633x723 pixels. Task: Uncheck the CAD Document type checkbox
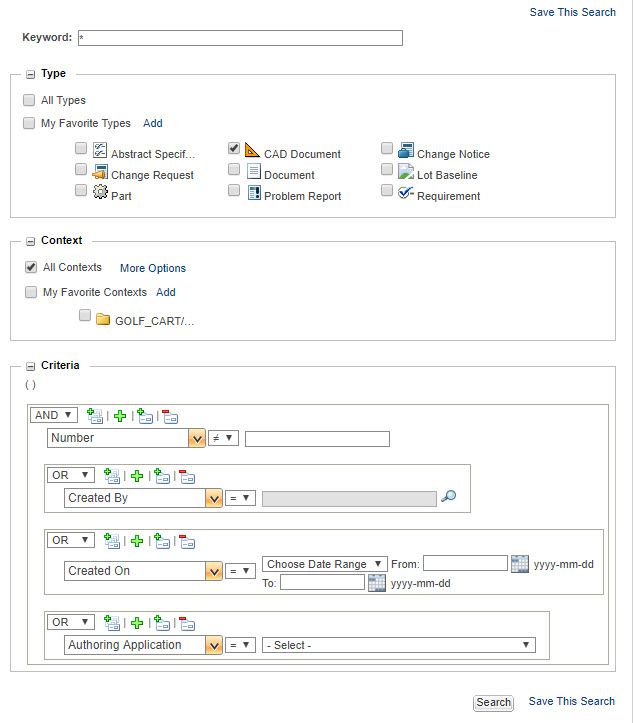pyautogui.click(x=234, y=148)
